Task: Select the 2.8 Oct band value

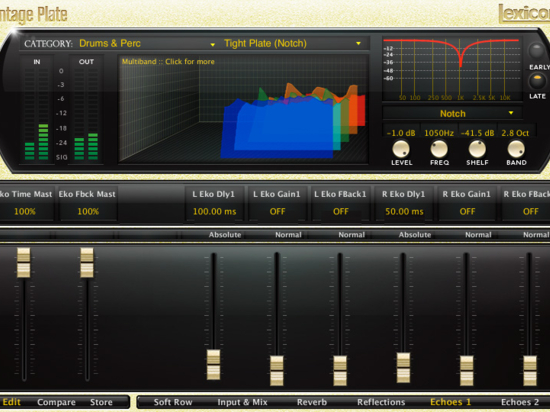Action: [515, 133]
